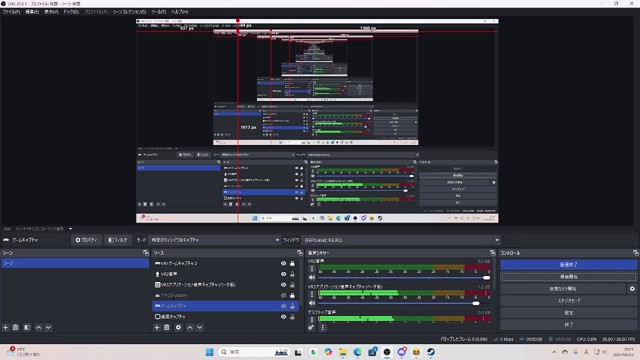Add a new source with plus icon
Screen dimensions: 640x360
click(157, 327)
